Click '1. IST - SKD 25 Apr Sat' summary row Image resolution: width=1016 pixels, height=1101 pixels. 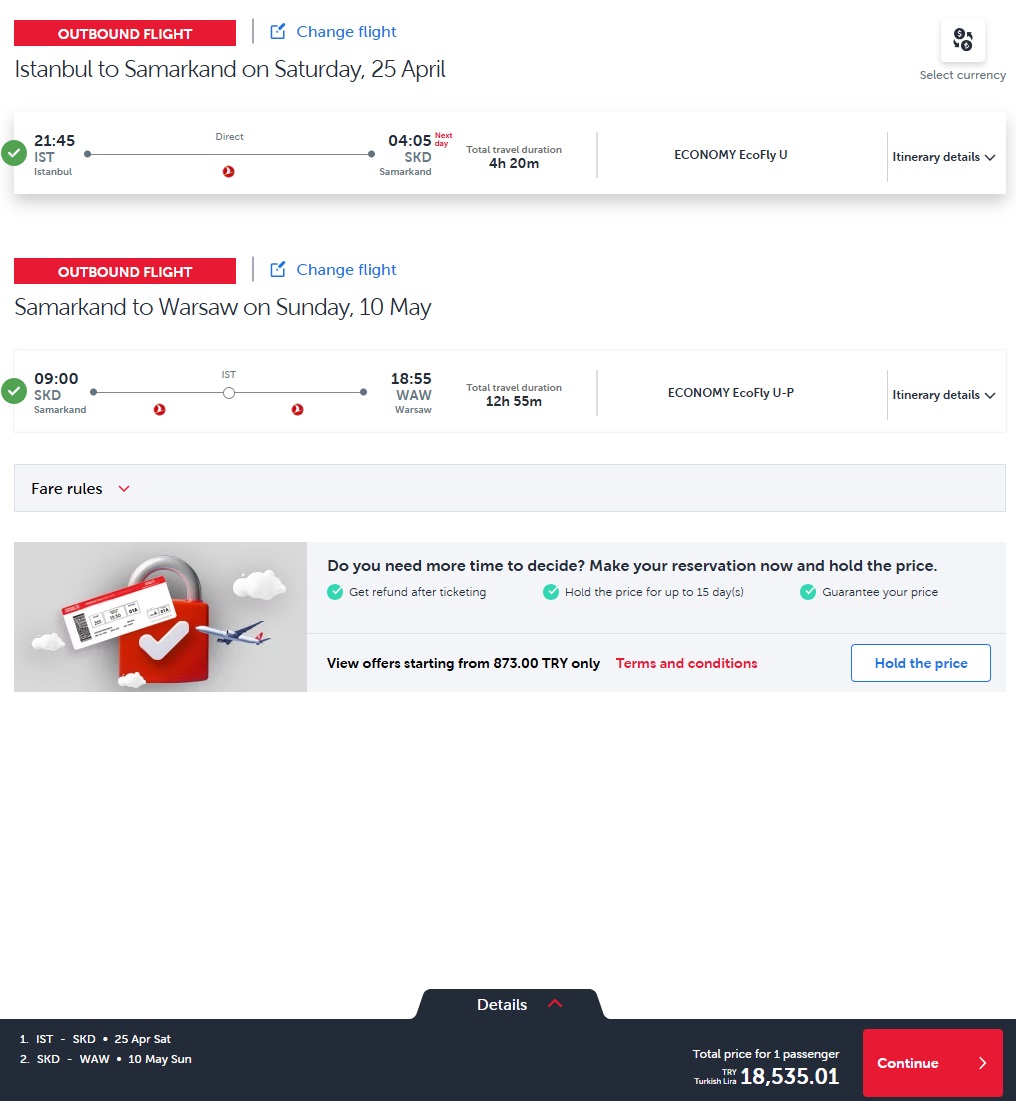pos(95,1039)
